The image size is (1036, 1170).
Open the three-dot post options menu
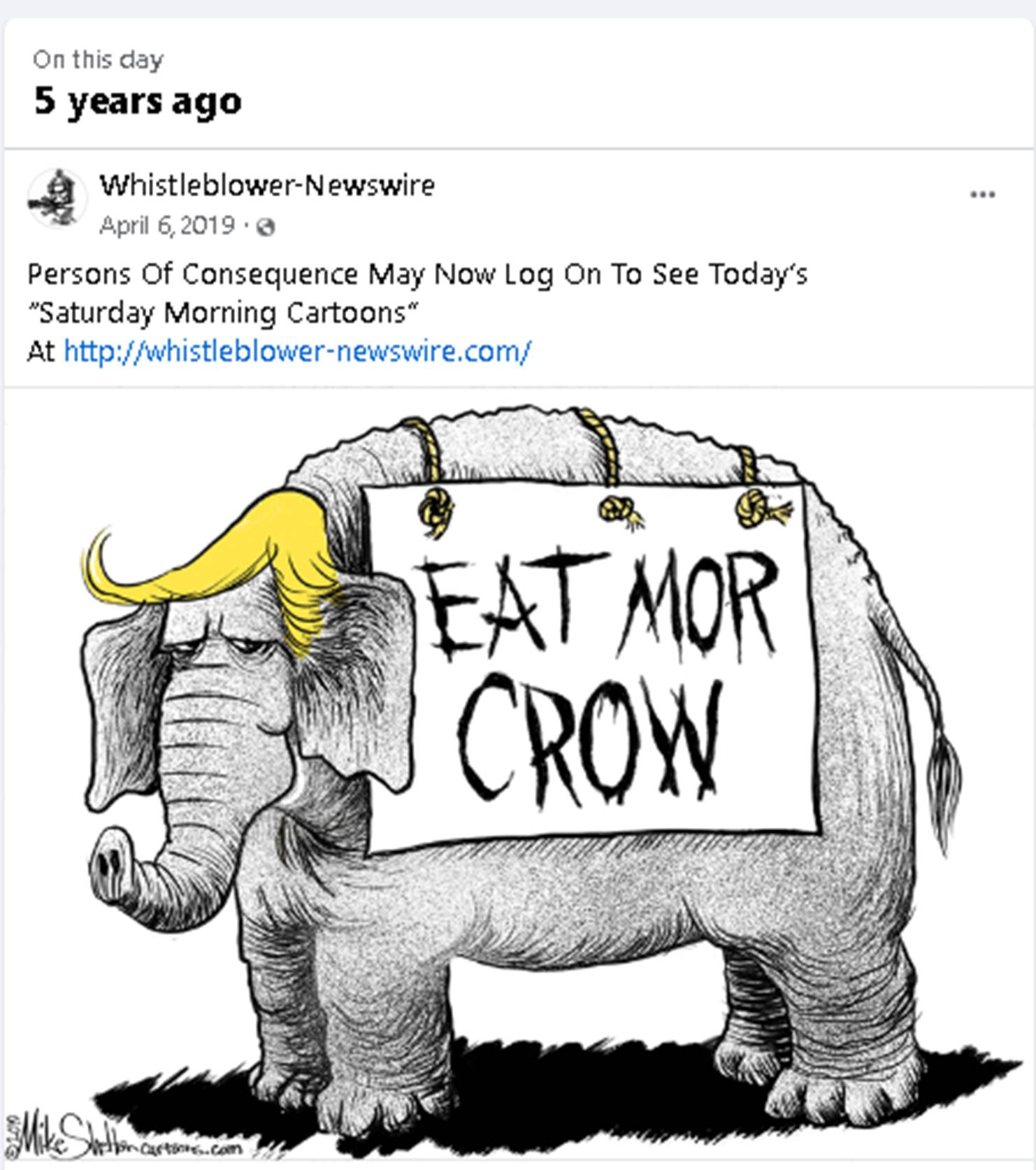982,194
